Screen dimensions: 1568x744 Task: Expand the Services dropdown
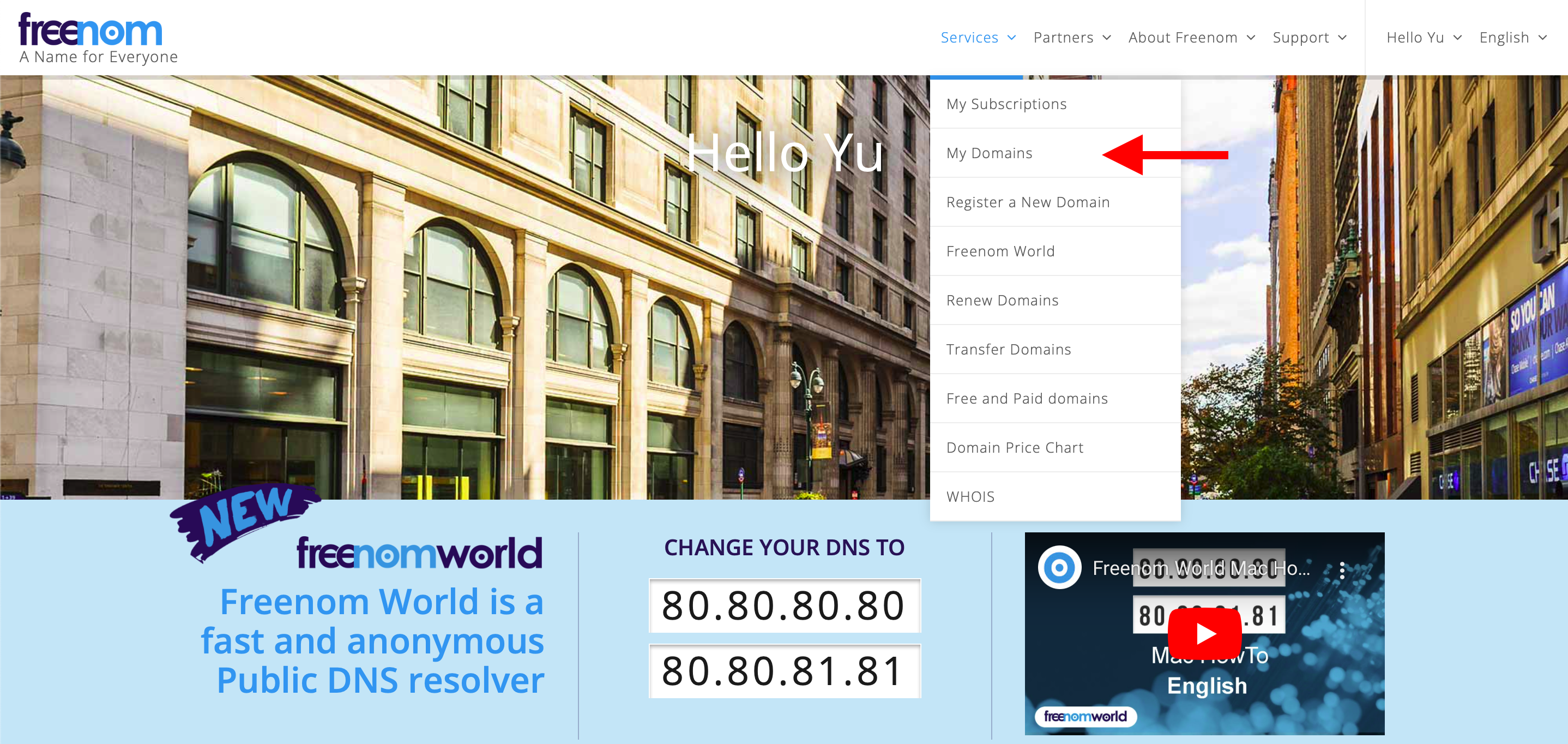pos(978,38)
